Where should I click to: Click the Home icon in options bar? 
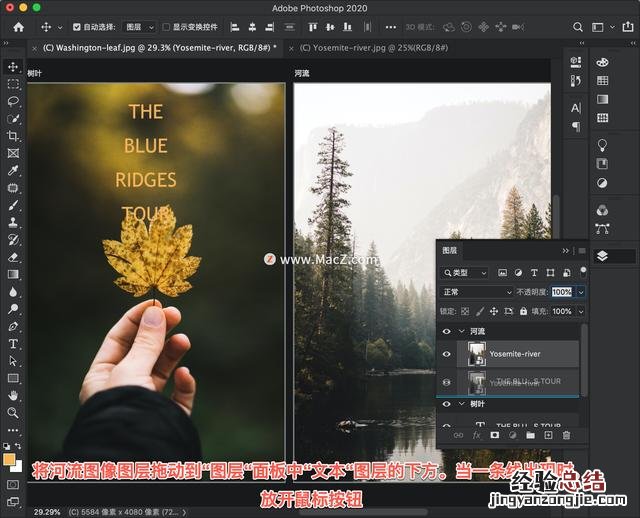point(18,27)
